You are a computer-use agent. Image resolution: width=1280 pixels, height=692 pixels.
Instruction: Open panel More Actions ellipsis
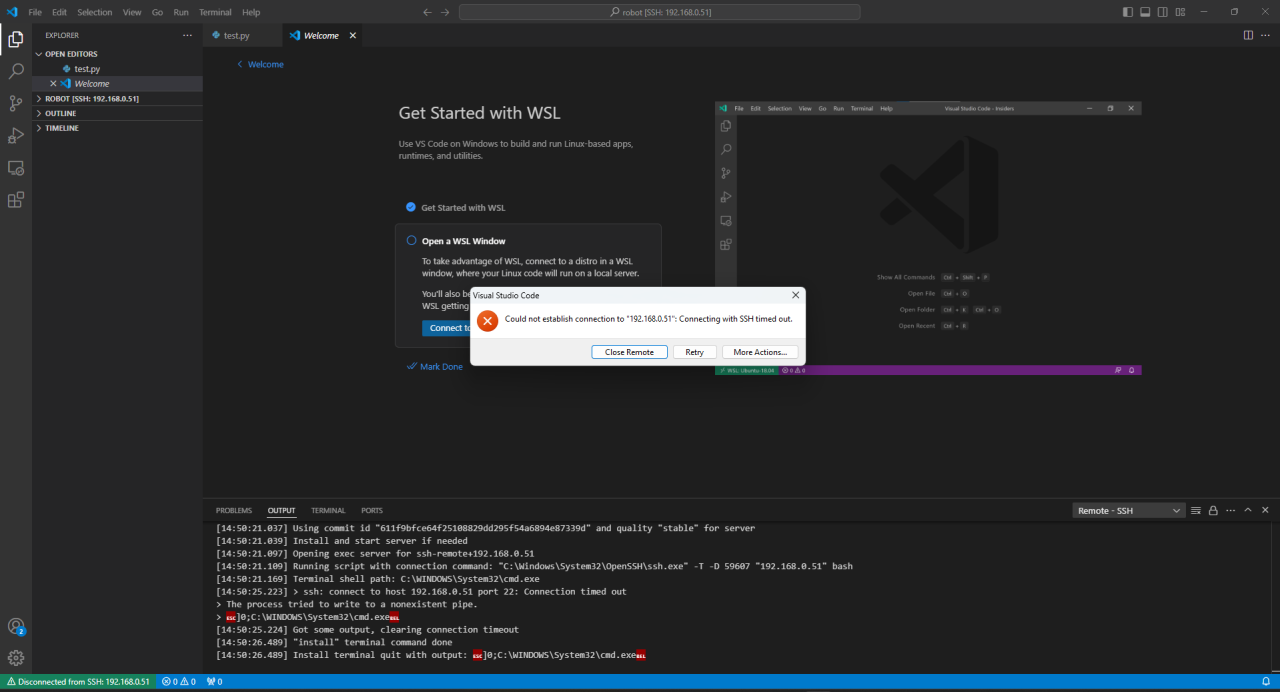1230,510
